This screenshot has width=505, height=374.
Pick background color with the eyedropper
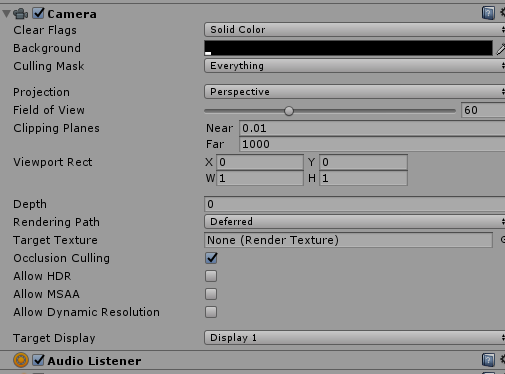tap(500, 49)
